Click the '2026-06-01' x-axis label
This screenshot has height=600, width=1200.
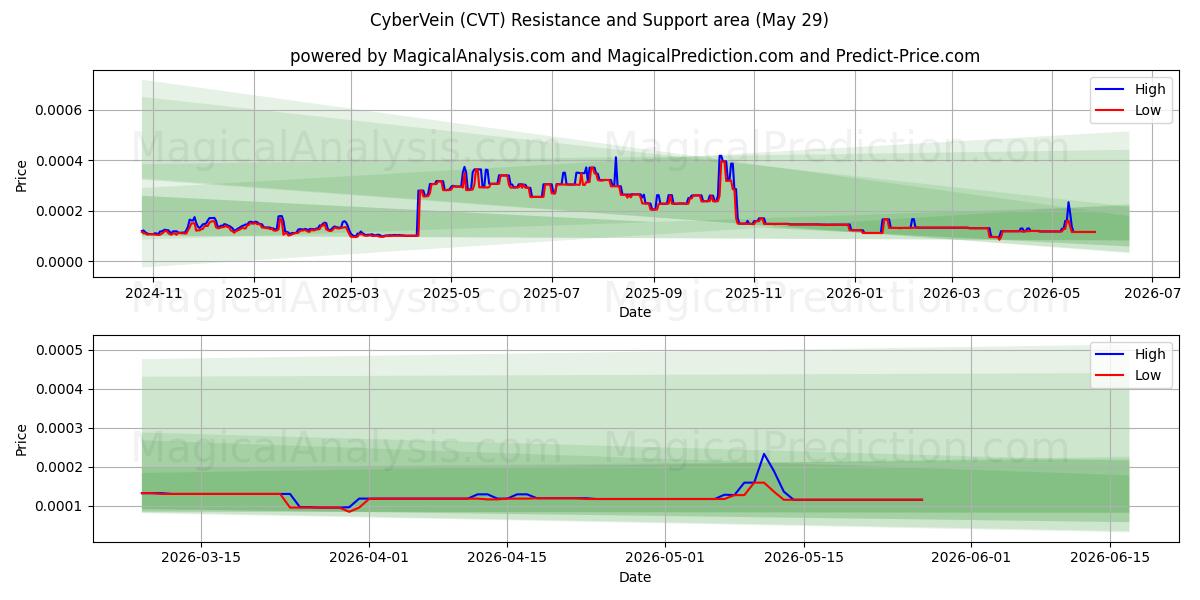[x=971, y=558]
